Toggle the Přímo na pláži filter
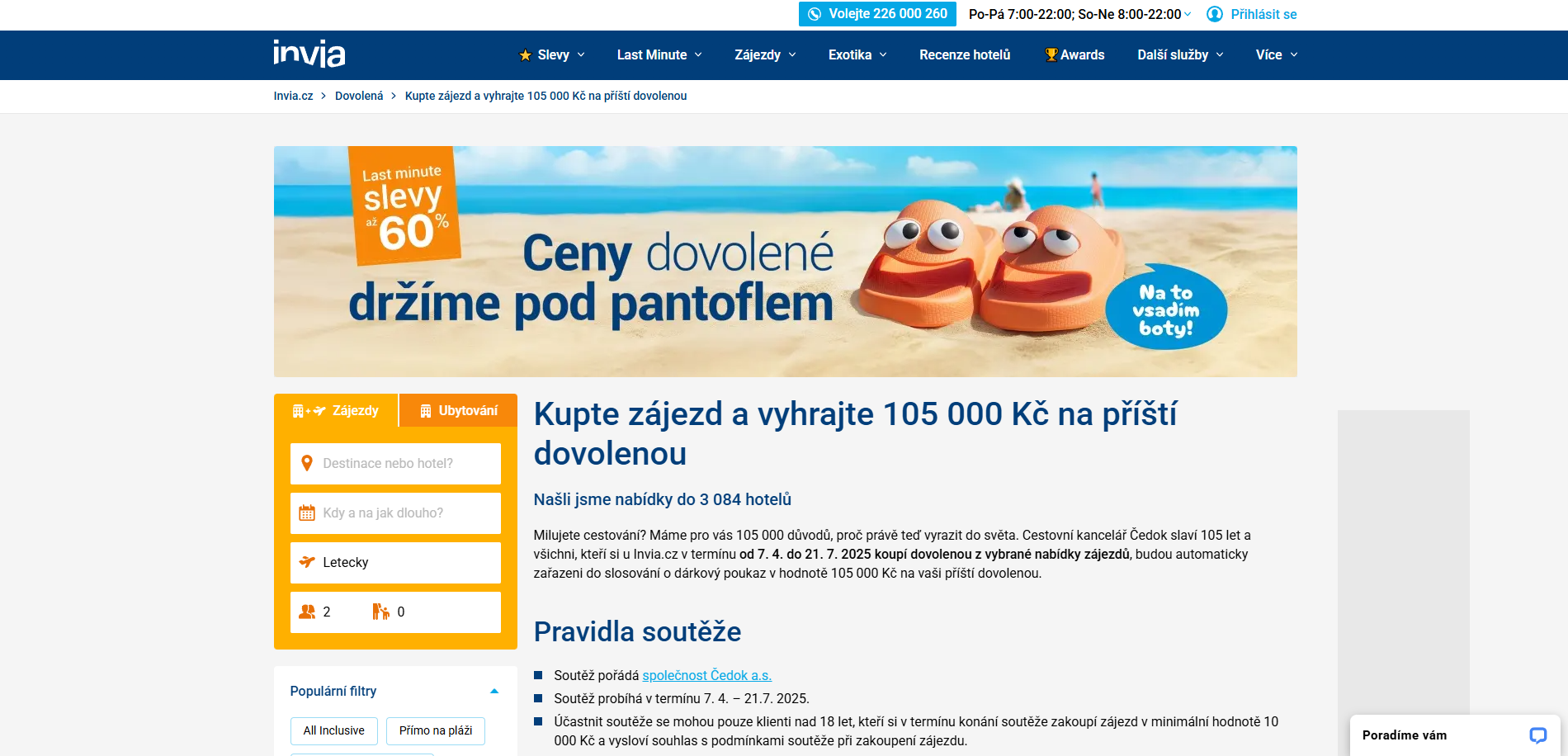The image size is (1568, 756). point(436,731)
